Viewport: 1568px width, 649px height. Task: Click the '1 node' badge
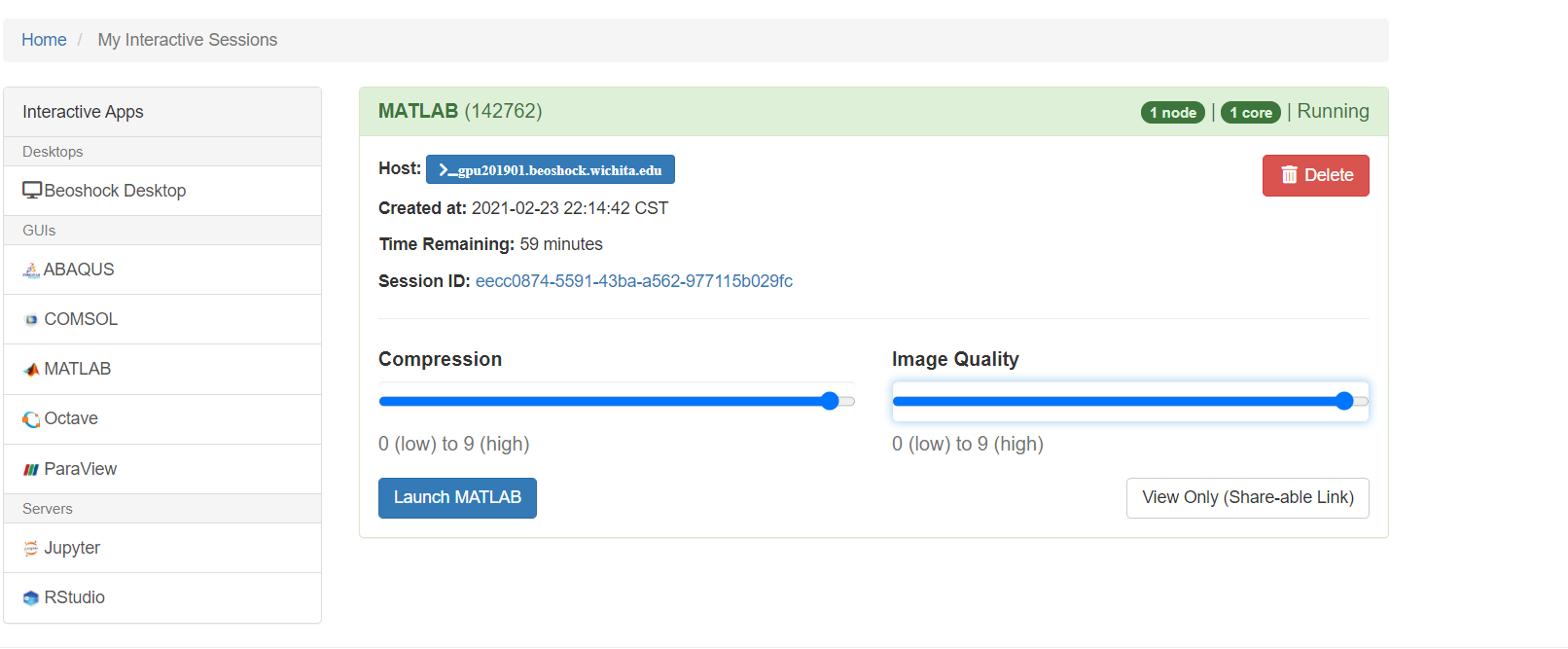(x=1173, y=113)
